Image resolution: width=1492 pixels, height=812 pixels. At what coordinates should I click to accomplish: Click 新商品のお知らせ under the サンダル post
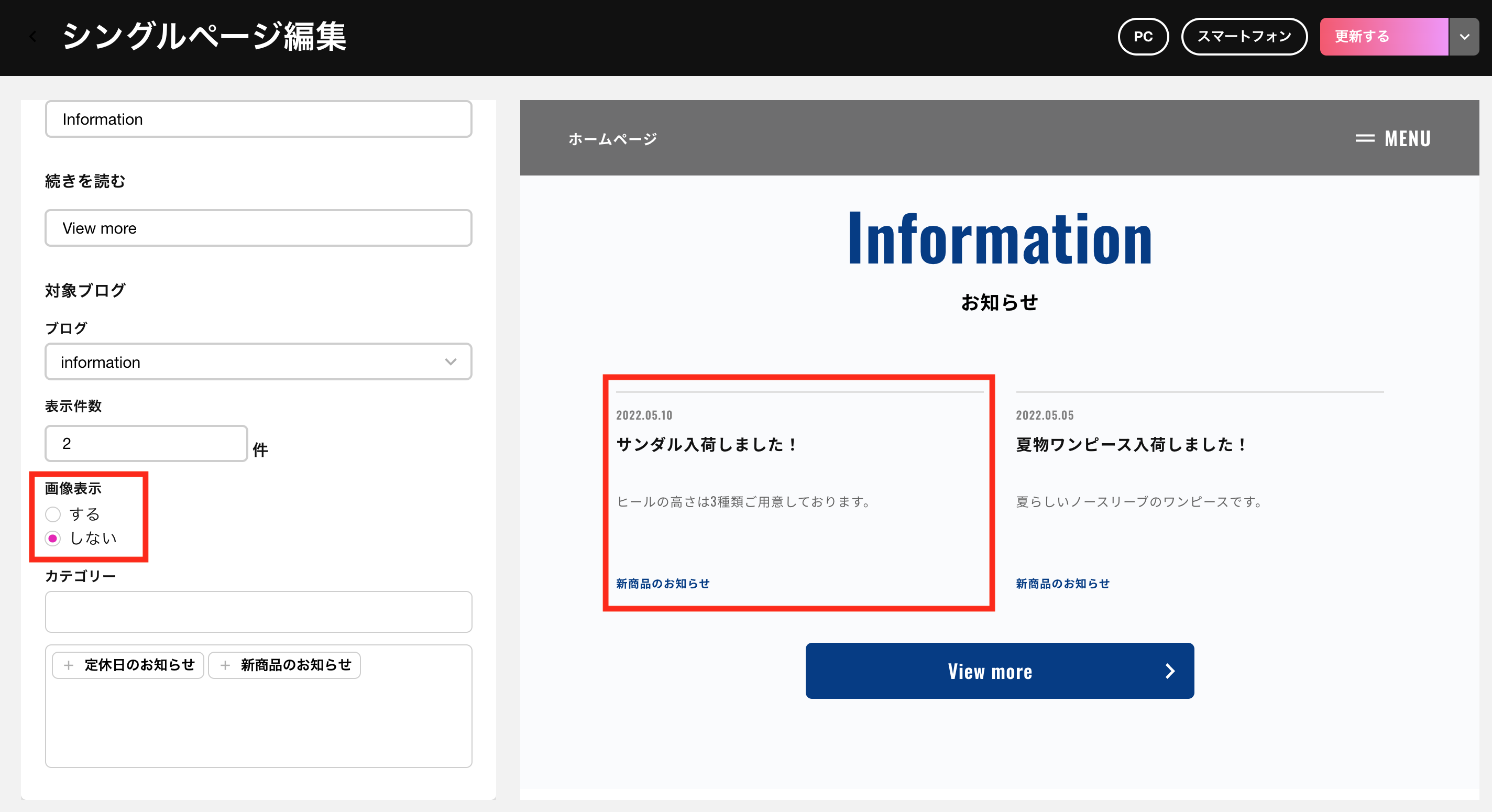[x=663, y=584]
